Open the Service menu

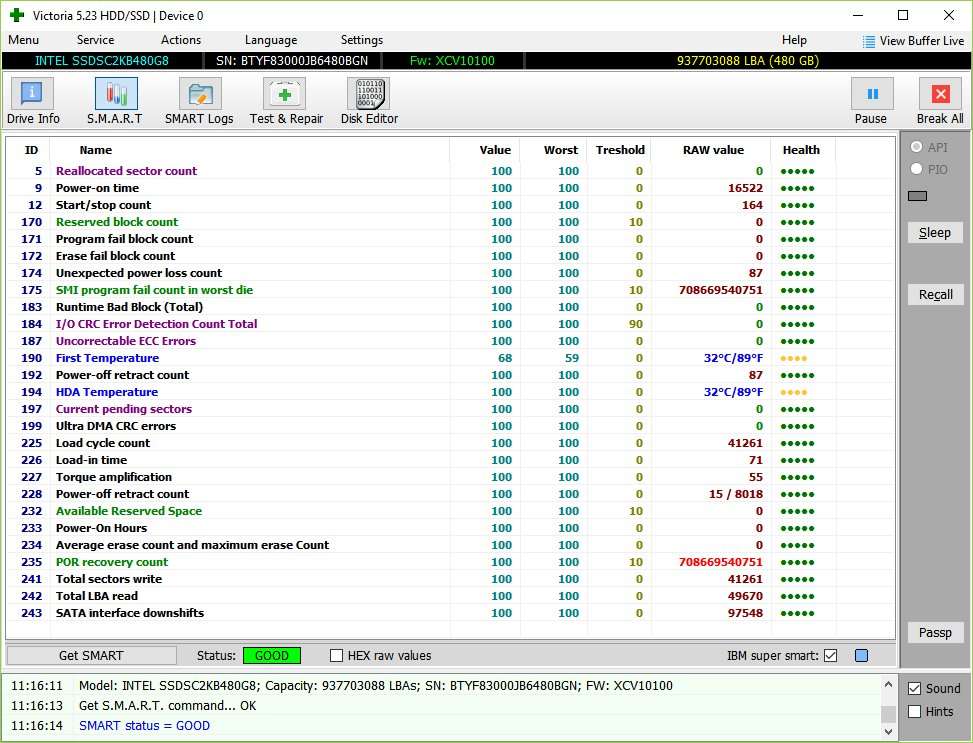tap(95, 40)
